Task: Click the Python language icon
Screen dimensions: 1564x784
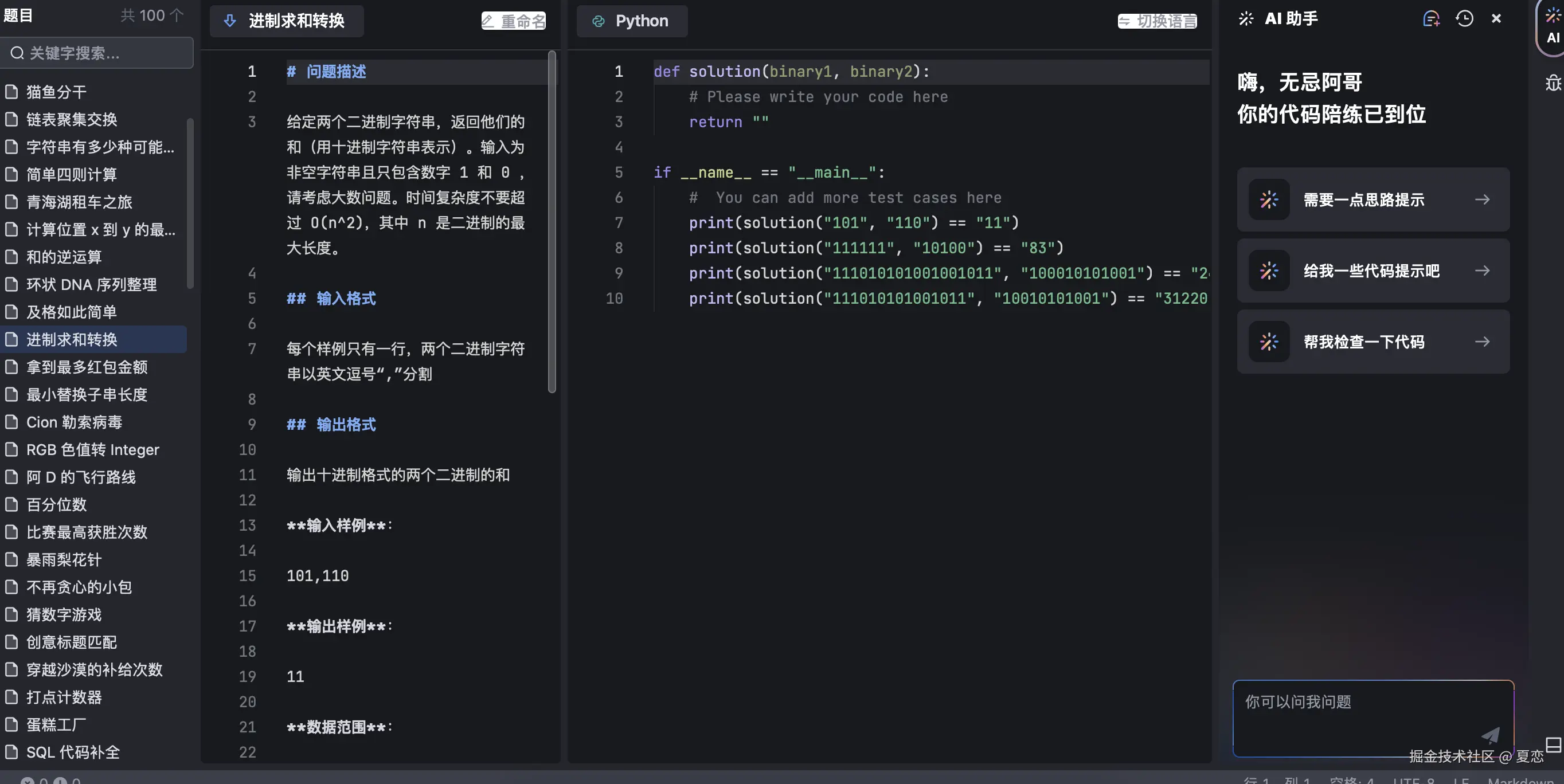Action: (x=598, y=21)
